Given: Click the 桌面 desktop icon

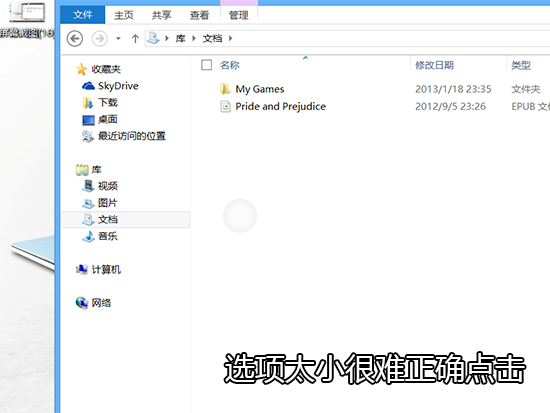Looking at the screenshot, I should (x=88, y=120).
